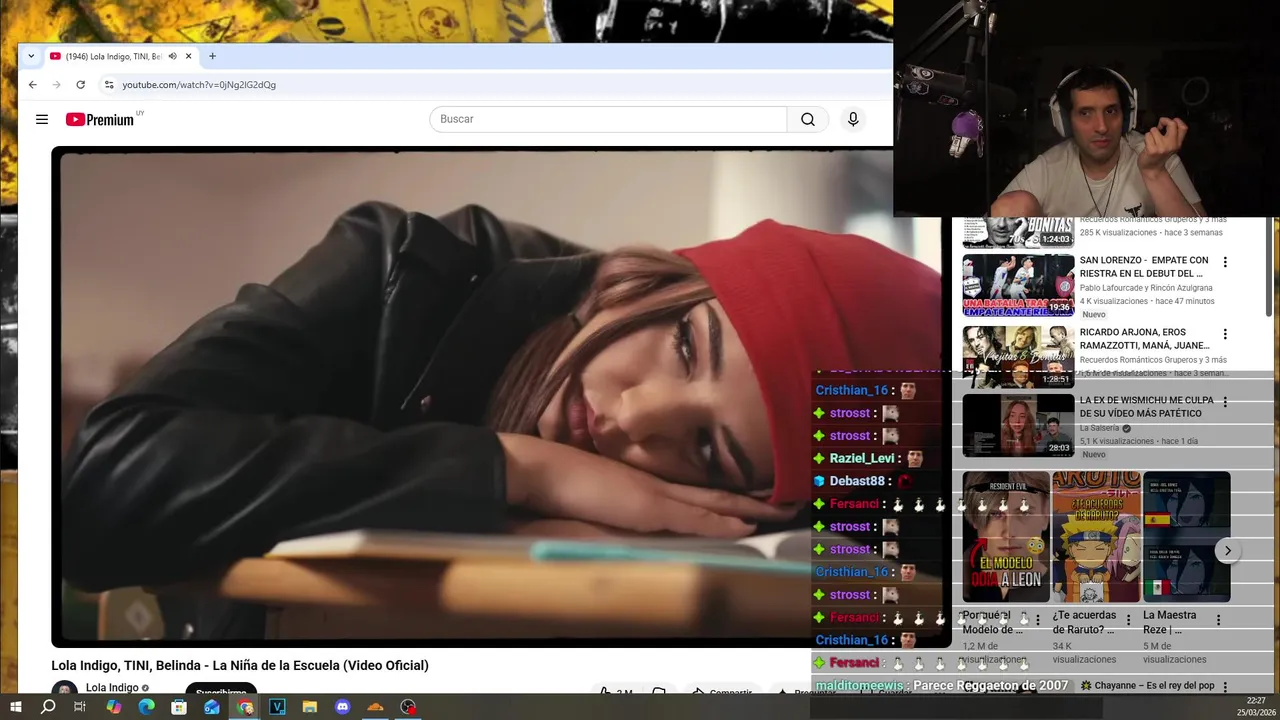This screenshot has height=720, width=1280.
Task: Open Discord from the taskbar
Action: pyautogui.click(x=343, y=707)
